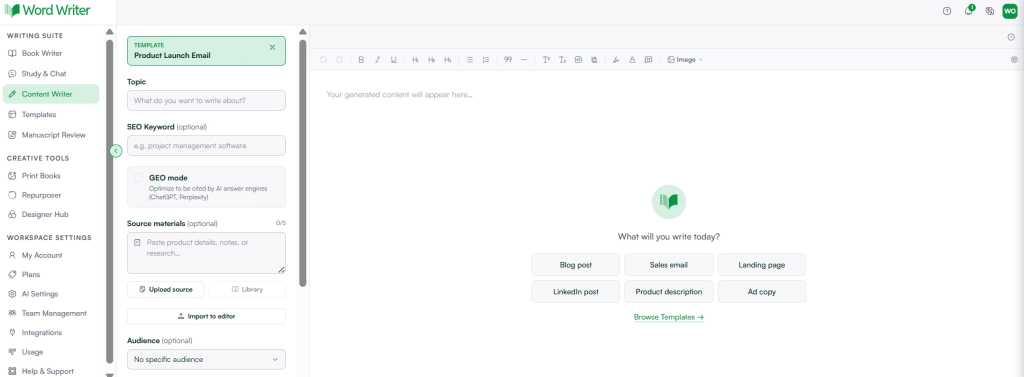Remove the Product Launch Email template
Viewport: 1024px width, 377px height.
coord(272,47)
